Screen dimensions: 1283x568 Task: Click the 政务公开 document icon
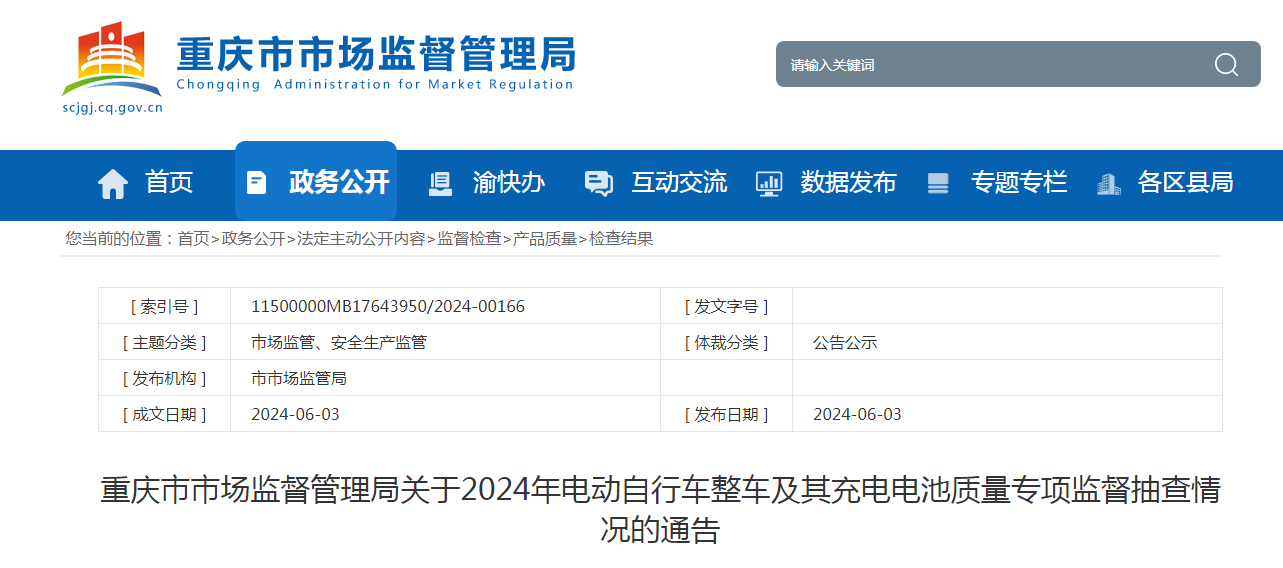coord(257,182)
